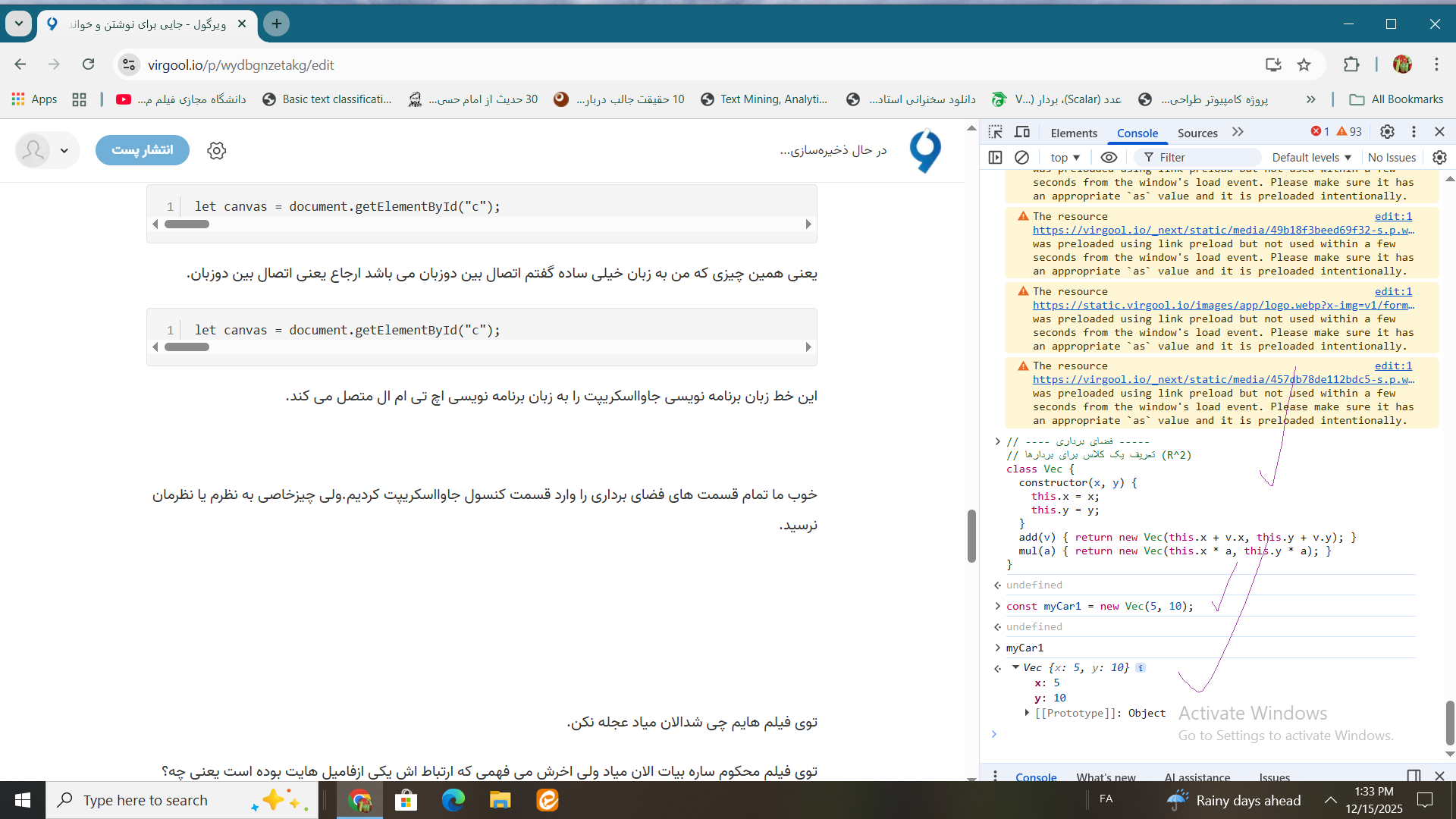Viewport: 1456px width, 819px height.
Task: Click the blue publish post button
Action: tap(143, 150)
